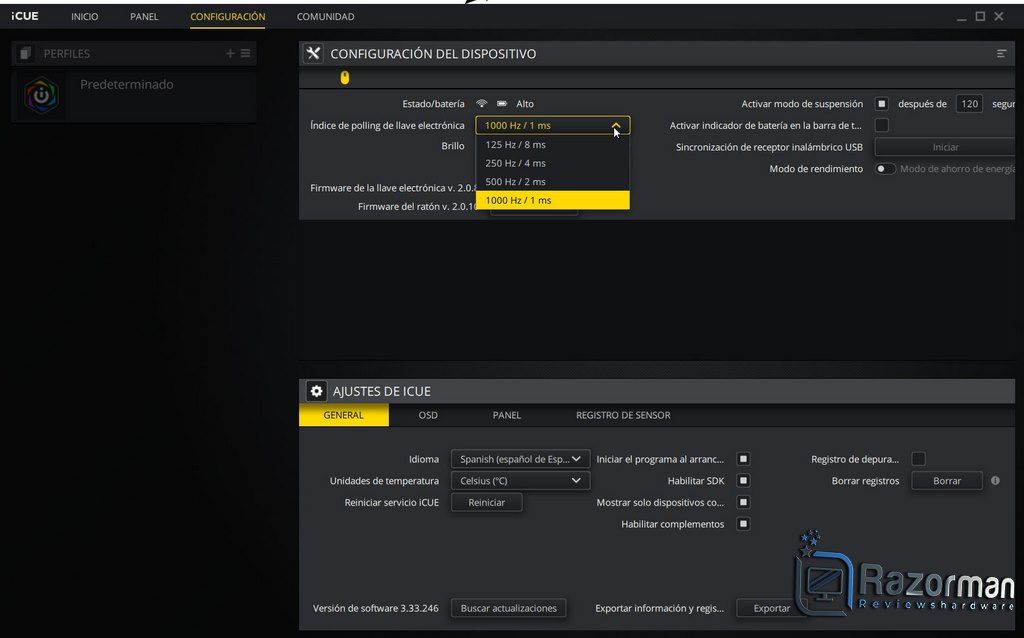Screen dimensions: 1024x638
Task: Toggle Habilitar complementos checkbox
Action: (x=743, y=524)
